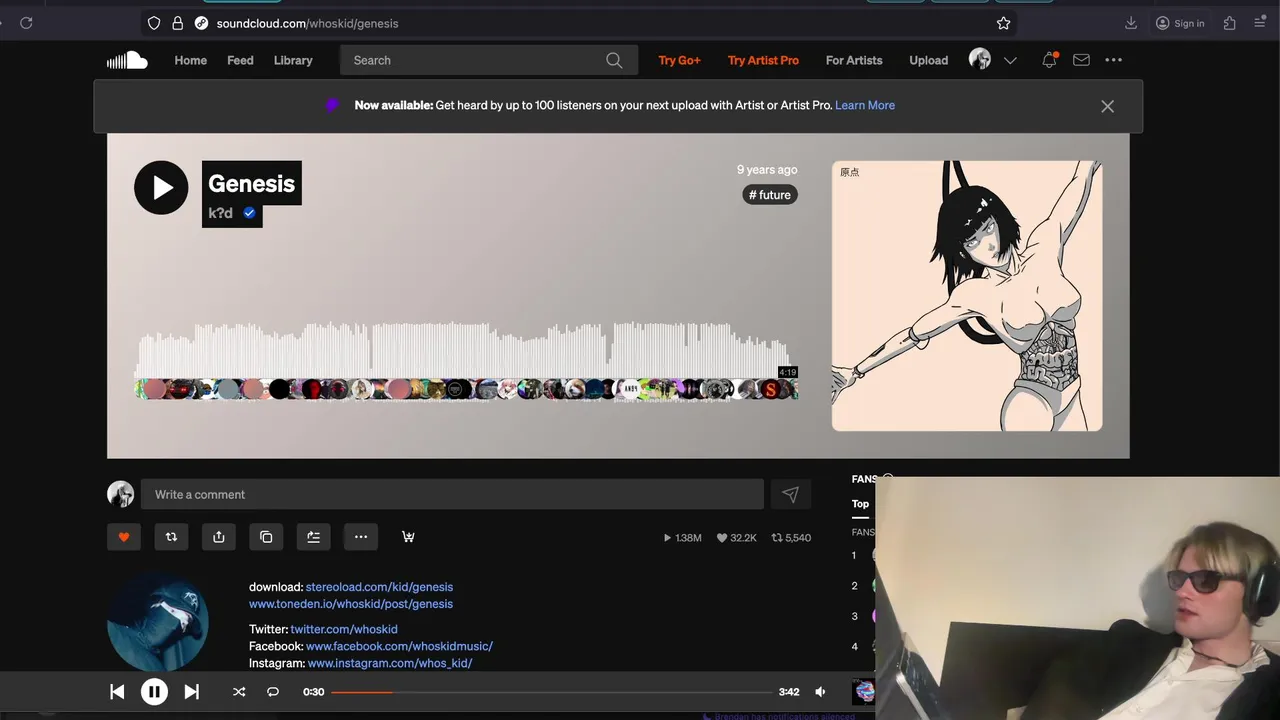Bookmark this page with the star
This screenshot has width=1280, height=720.
(1003, 23)
